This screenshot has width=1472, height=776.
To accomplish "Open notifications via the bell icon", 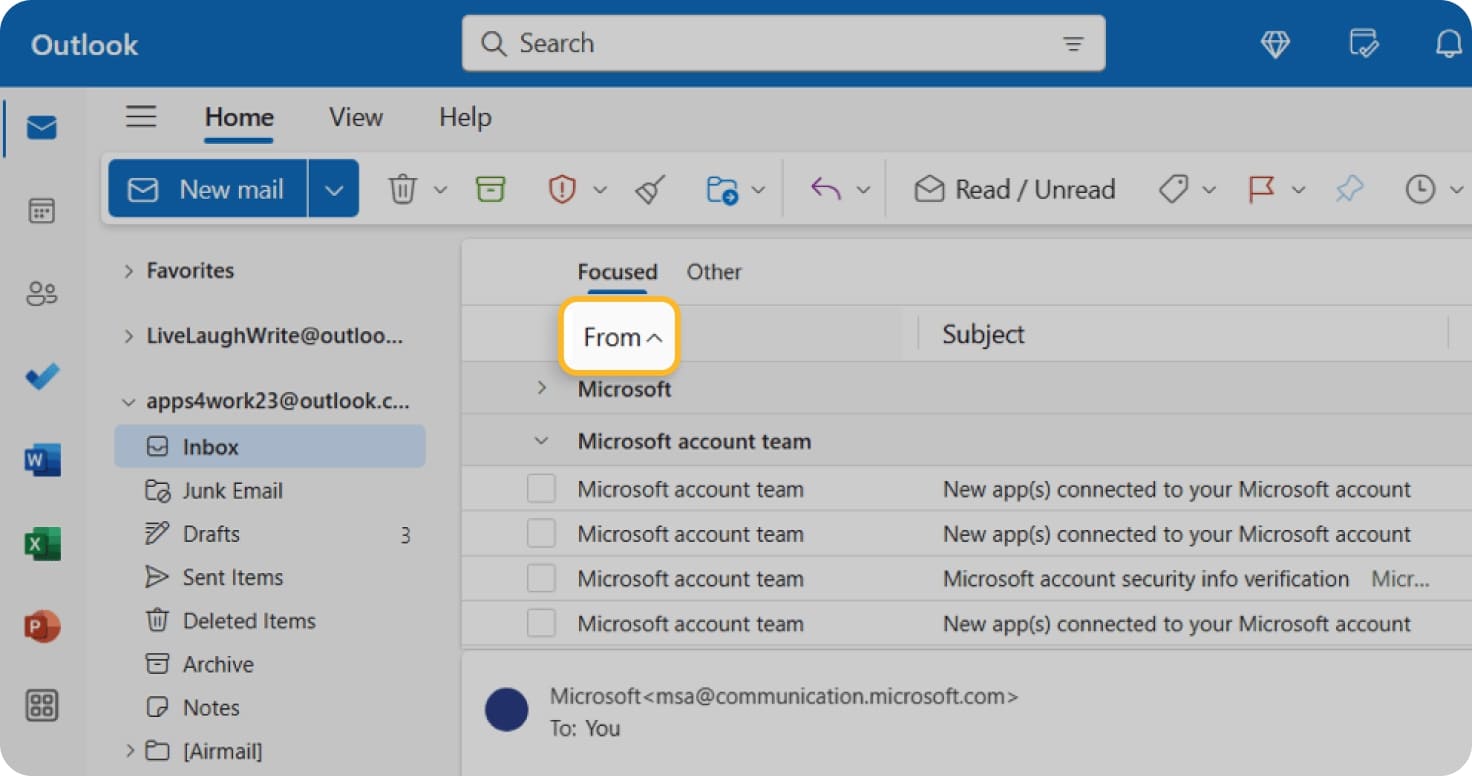I will click(1447, 43).
